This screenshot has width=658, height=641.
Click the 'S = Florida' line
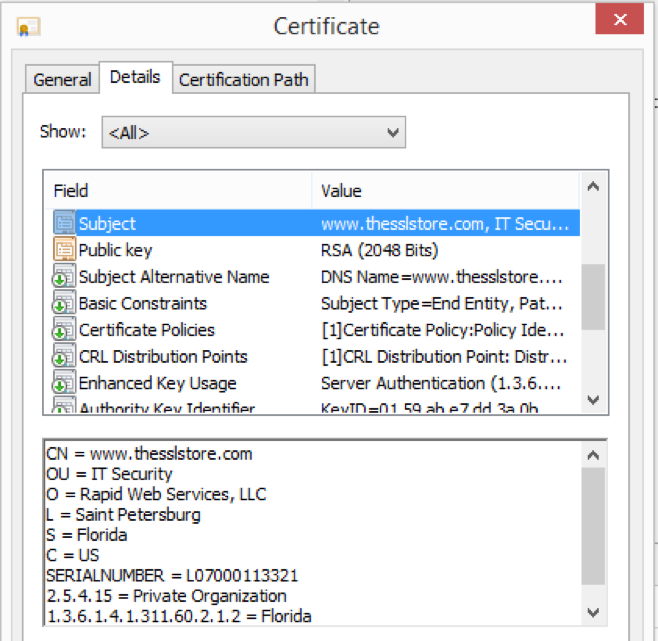[x=86, y=535]
